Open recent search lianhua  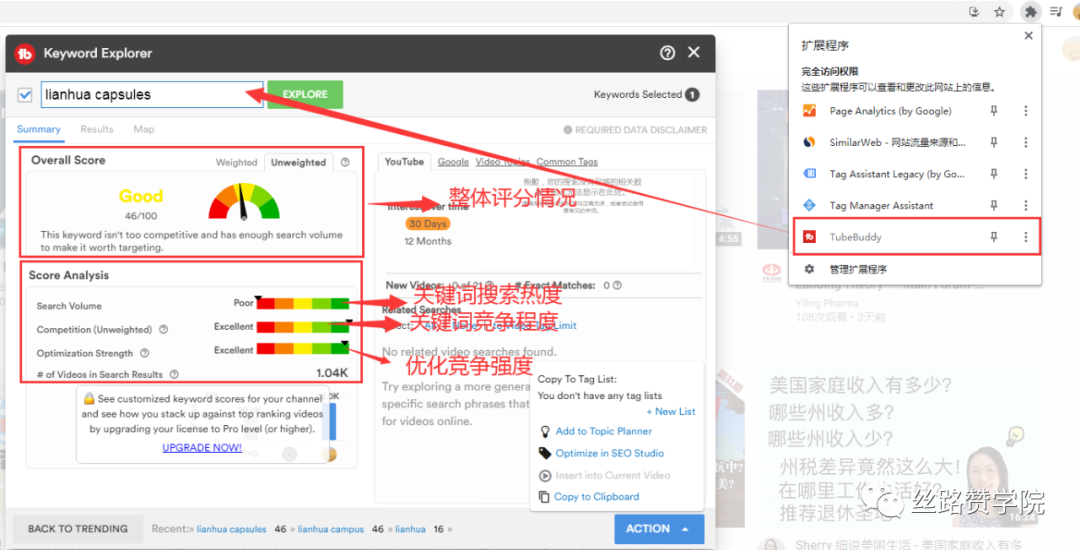click(410, 529)
